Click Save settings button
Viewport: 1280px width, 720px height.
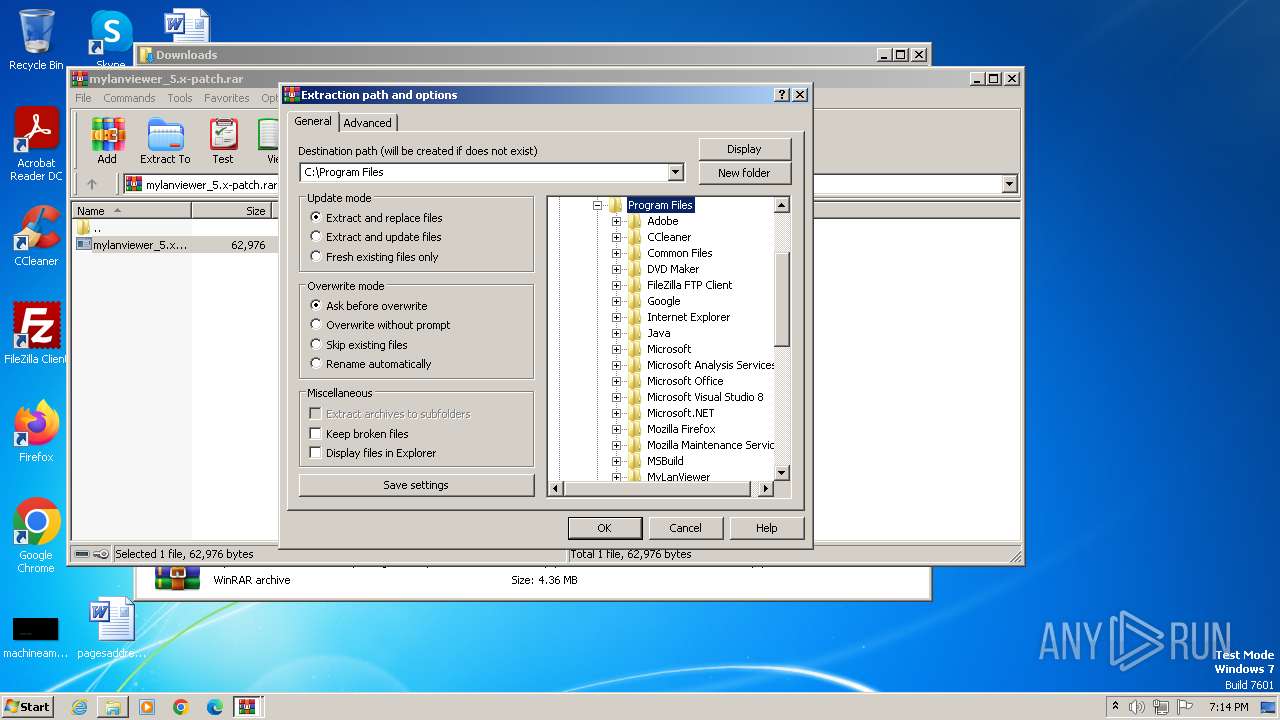click(x=416, y=485)
